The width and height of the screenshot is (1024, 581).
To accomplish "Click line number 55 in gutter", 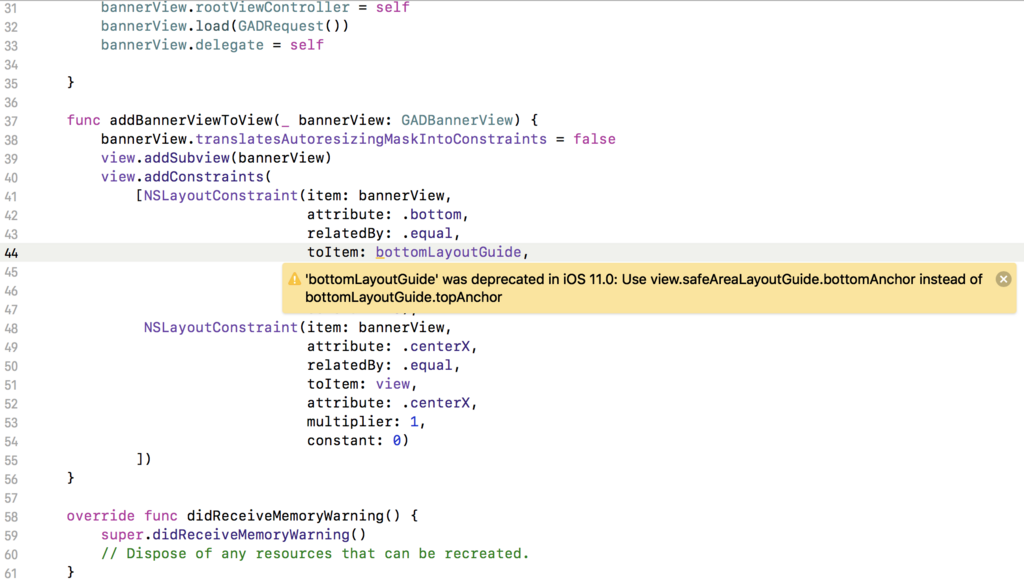I will pos(11,461).
